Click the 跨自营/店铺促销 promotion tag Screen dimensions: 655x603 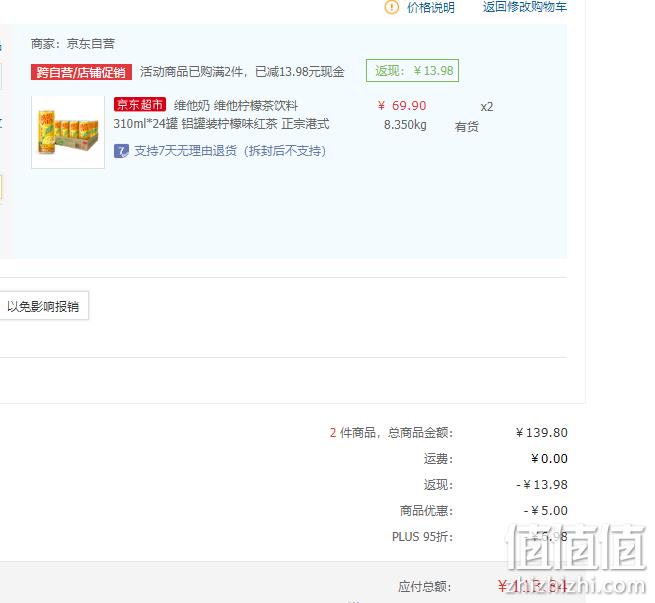point(81,72)
